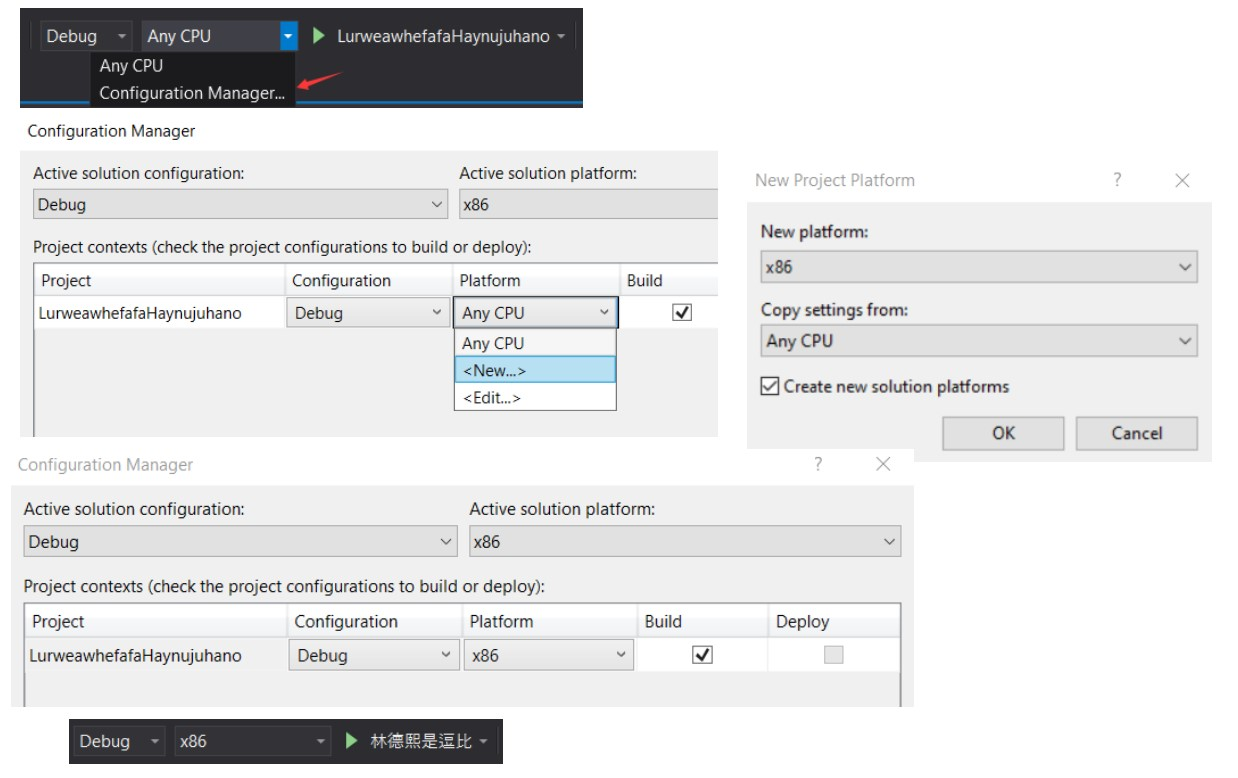Select Configuration Manager... from the platform menu
Viewport: 1238px width, 778px height.
192,93
